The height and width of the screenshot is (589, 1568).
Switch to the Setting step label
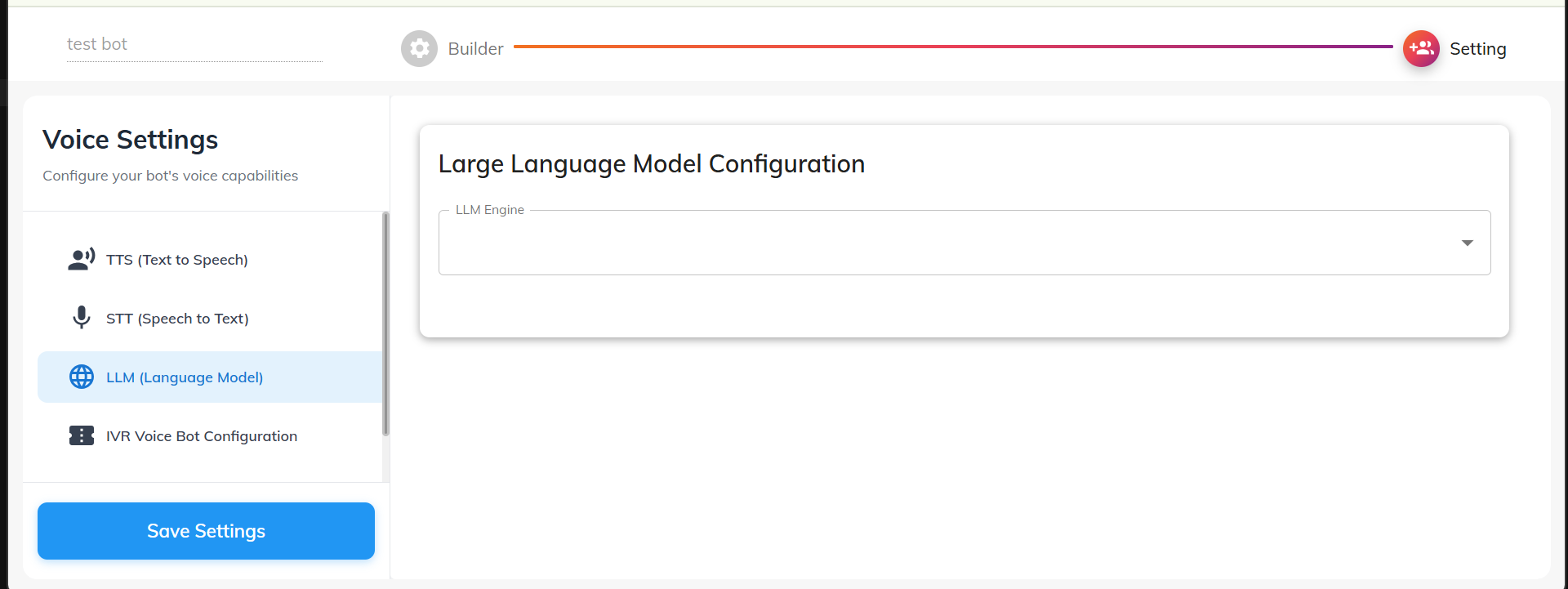coord(1477,49)
